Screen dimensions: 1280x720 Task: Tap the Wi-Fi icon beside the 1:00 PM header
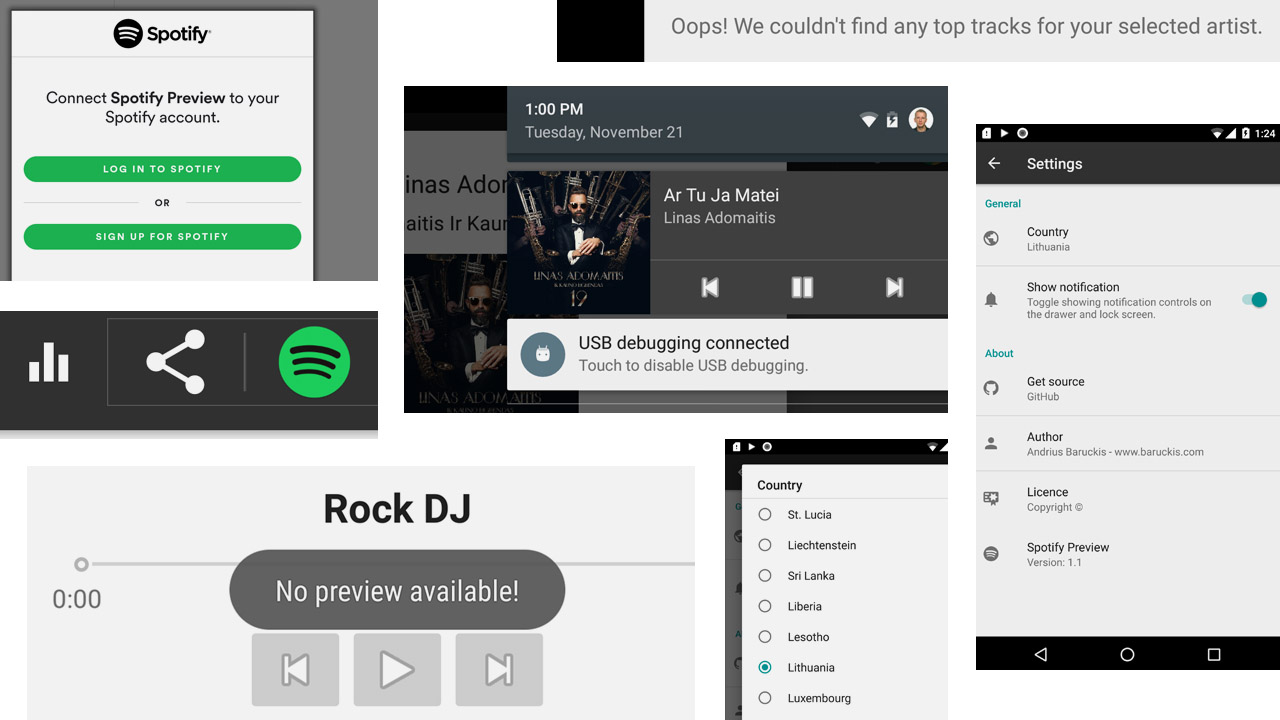coord(868,121)
